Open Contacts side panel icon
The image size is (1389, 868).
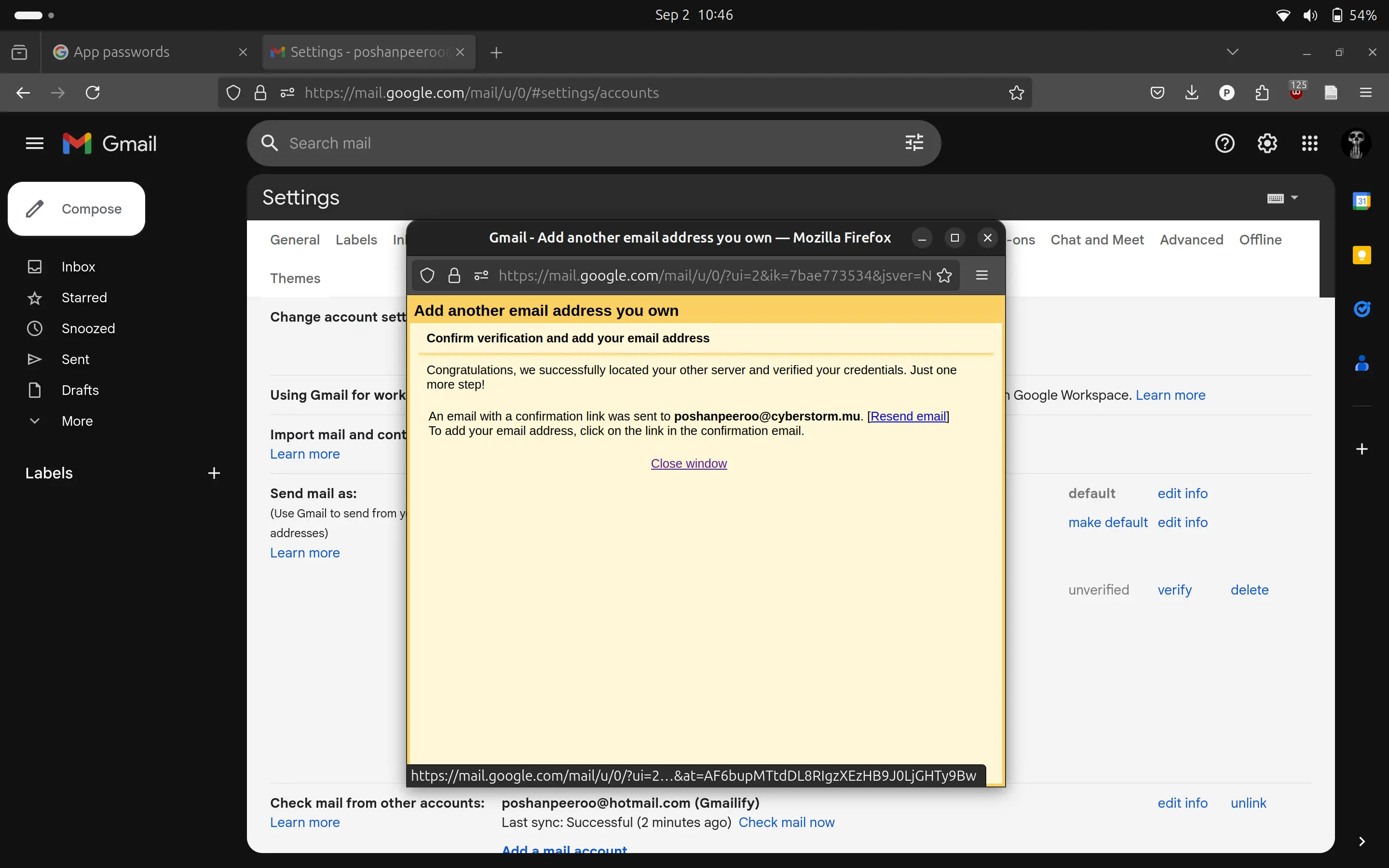click(x=1362, y=363)
